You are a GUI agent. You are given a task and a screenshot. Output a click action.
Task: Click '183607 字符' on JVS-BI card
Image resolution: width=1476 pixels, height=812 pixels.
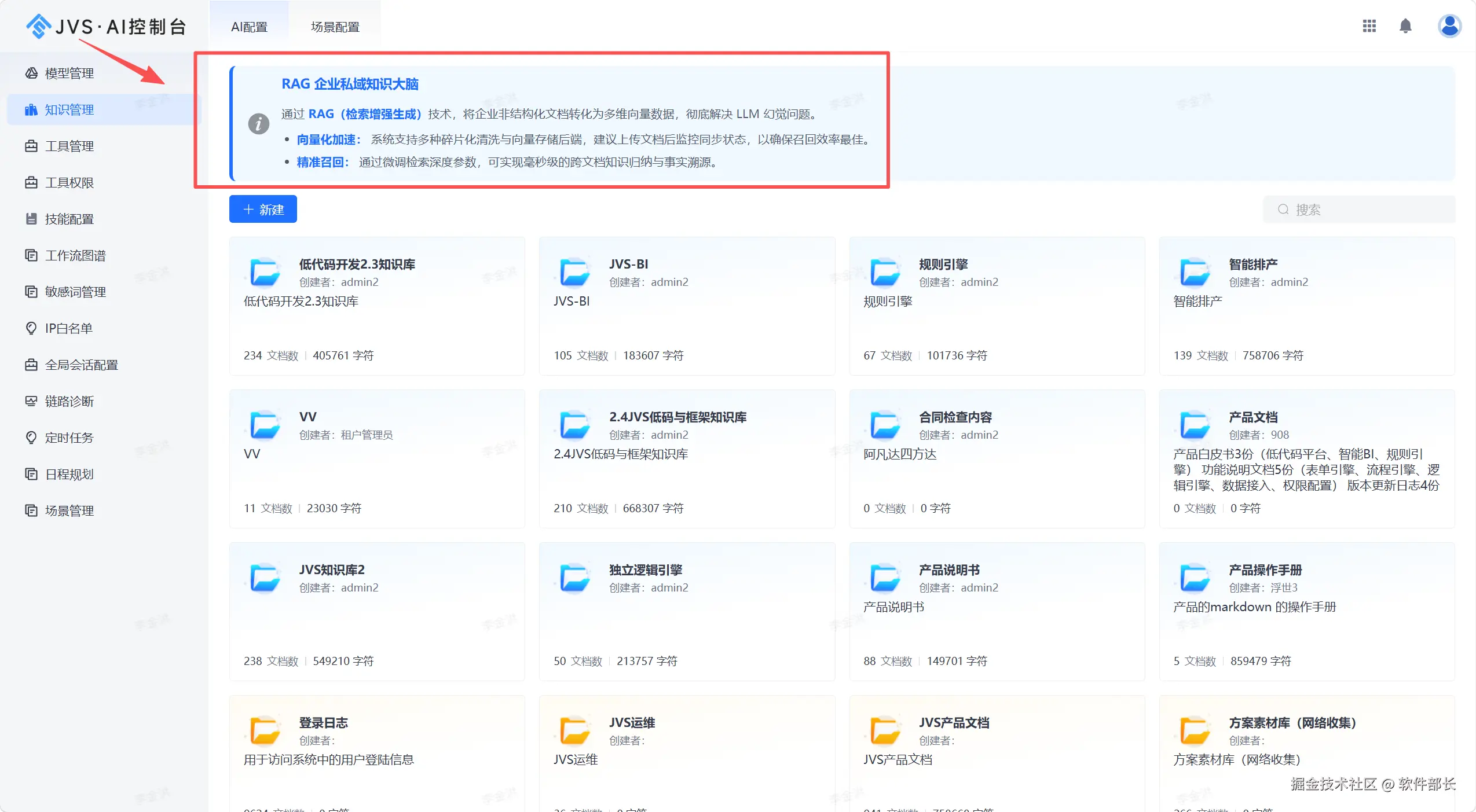pyautogui.click(x=653, y=355)
